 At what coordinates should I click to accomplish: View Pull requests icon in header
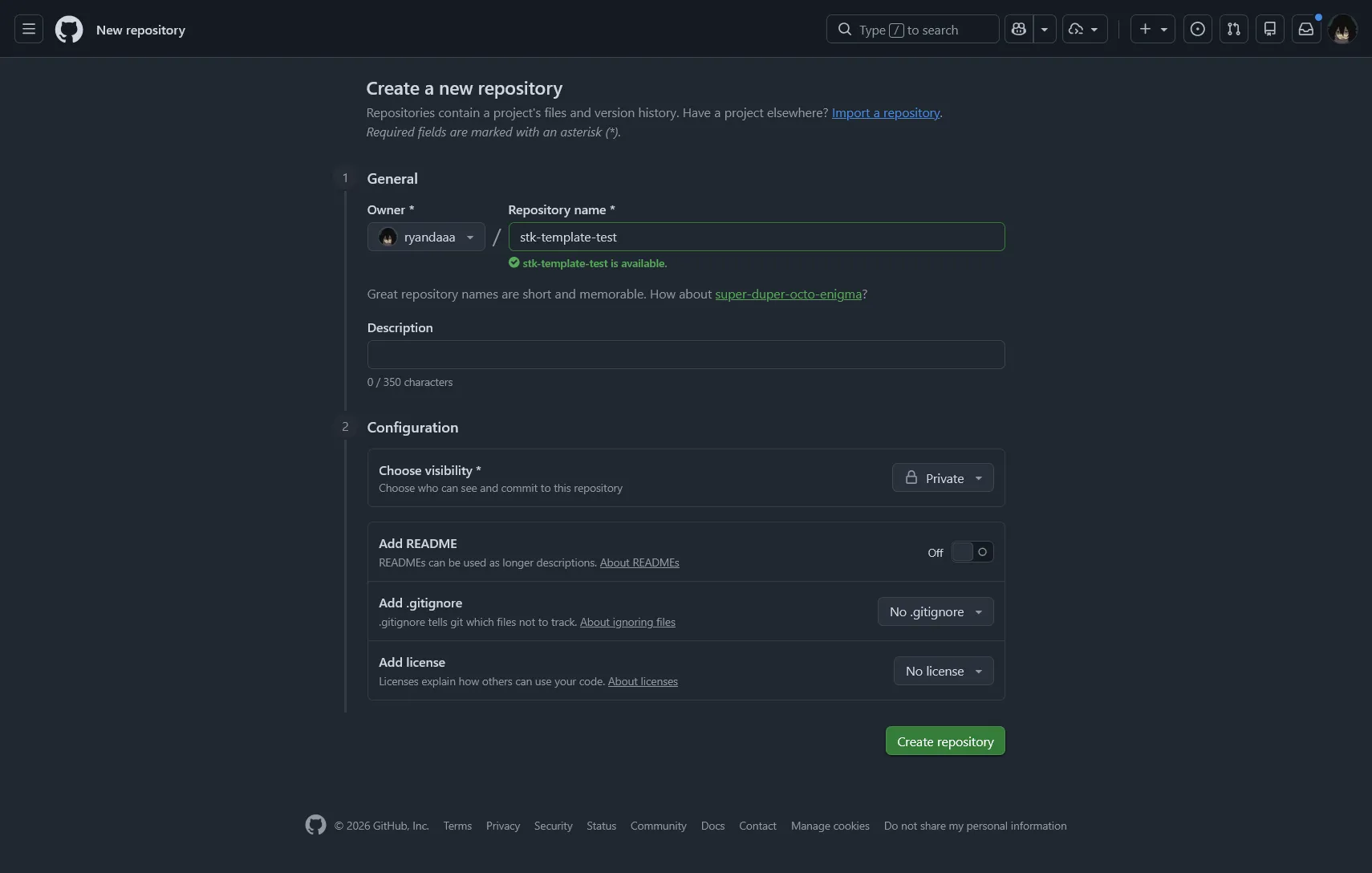pyautogui.click(x=1234, y=30)
